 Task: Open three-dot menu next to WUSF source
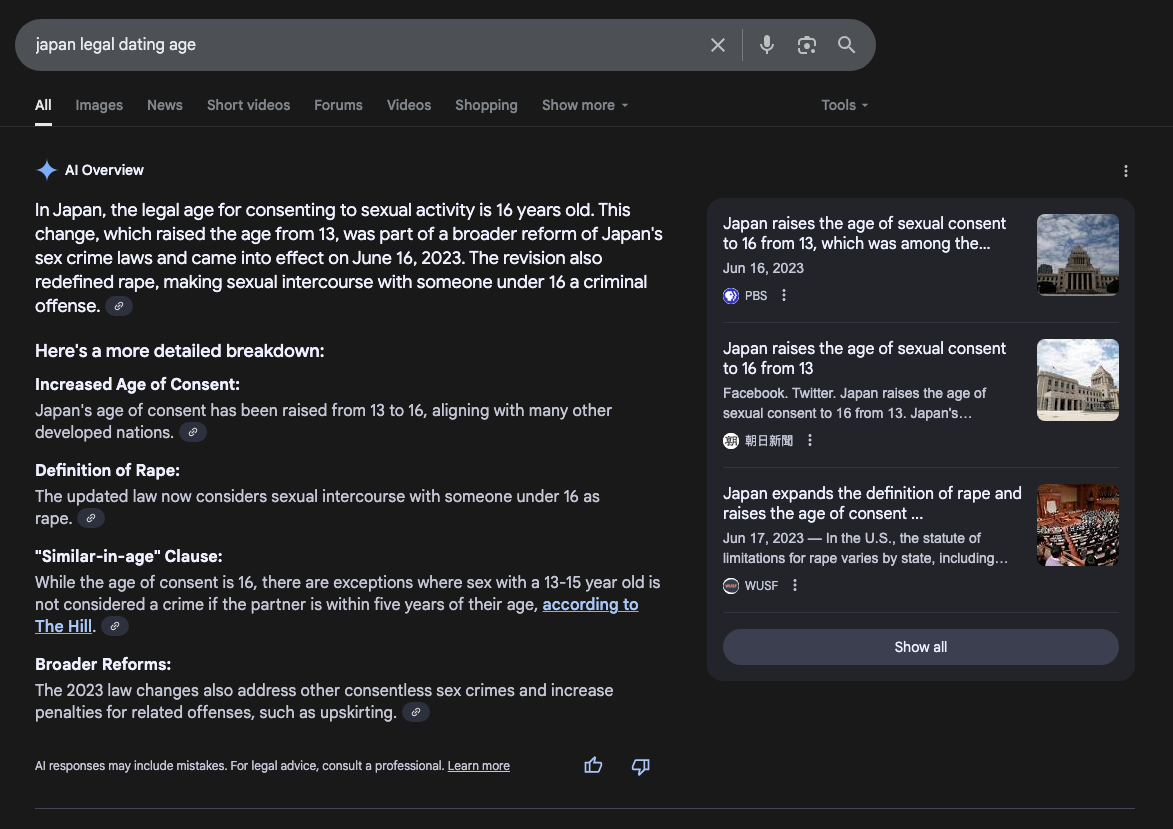(795, 585)
